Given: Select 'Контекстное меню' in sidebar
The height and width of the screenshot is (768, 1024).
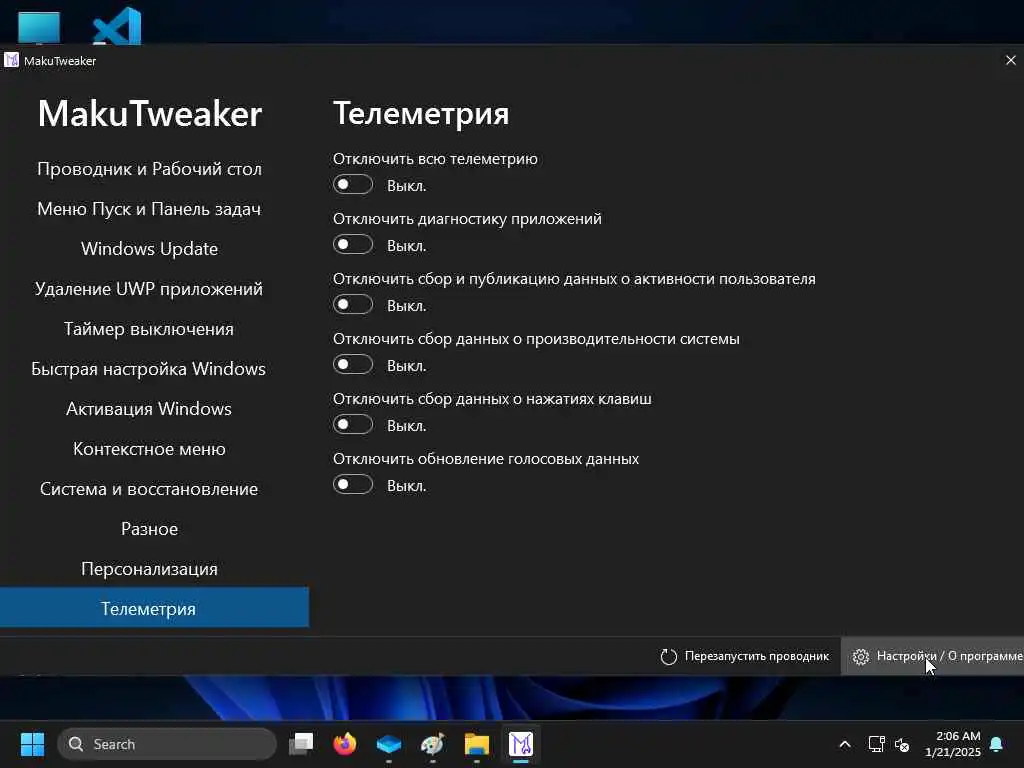Looking at the screenshot, I should point(150,449).
